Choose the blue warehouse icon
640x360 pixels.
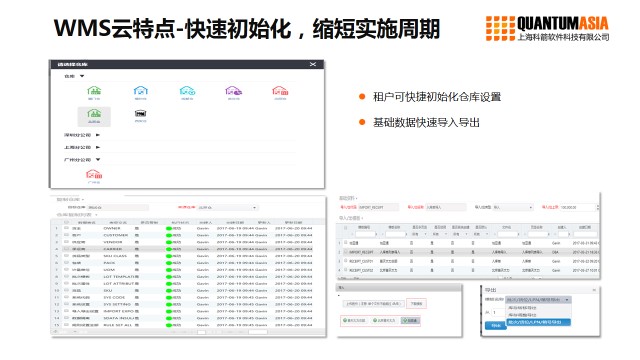pos(140,91)
